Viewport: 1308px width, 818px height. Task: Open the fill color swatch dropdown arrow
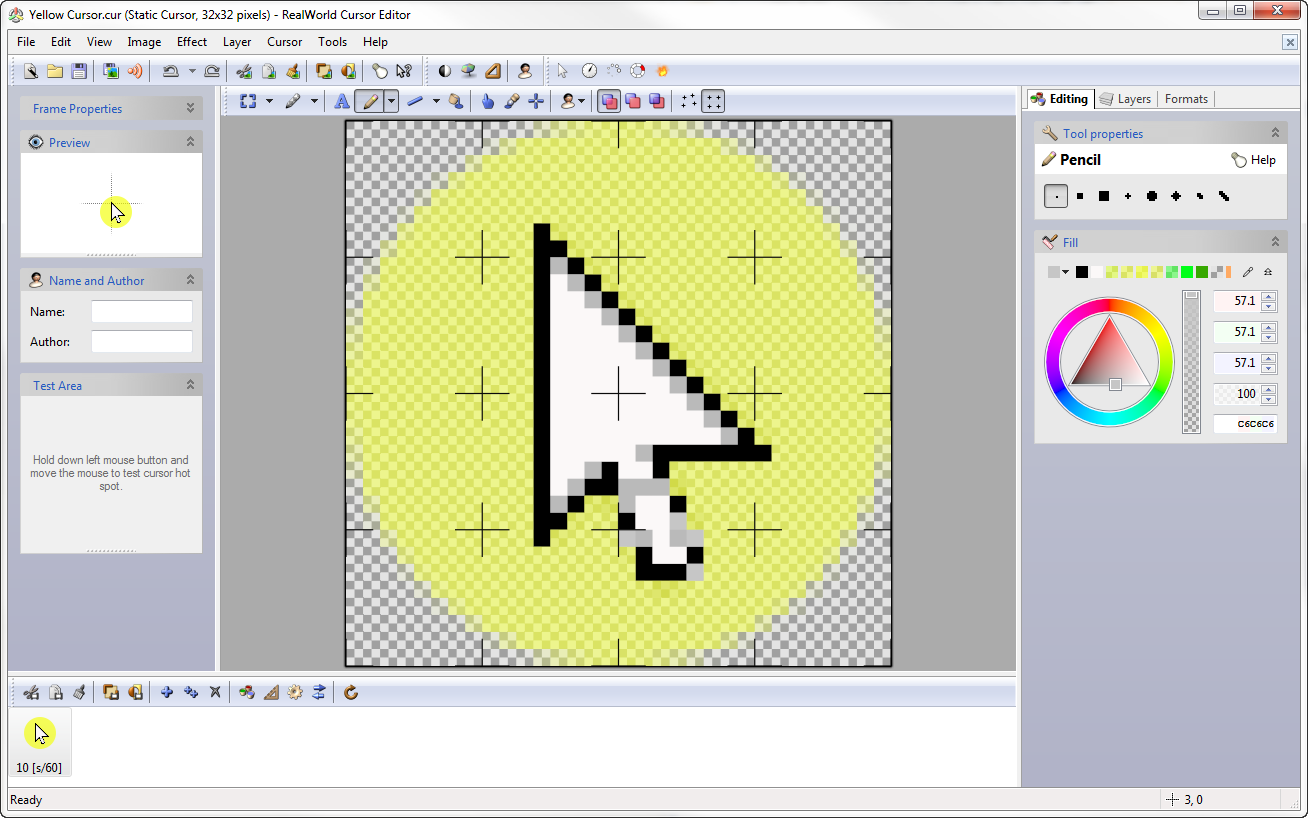click(1066, 272)
